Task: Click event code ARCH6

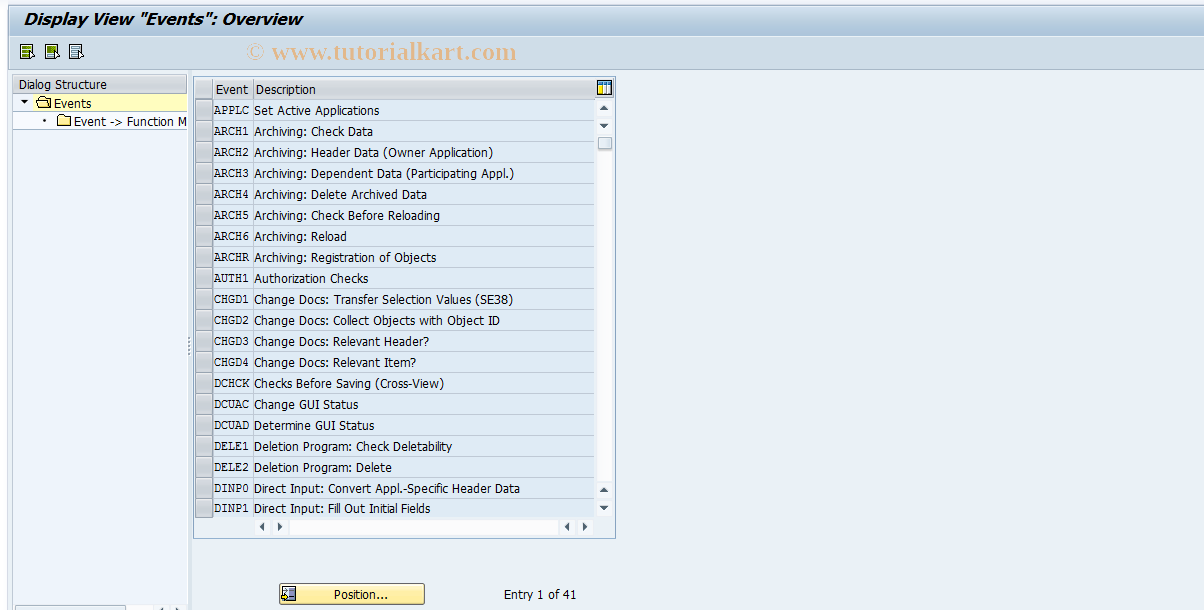Action: point(231,236)
